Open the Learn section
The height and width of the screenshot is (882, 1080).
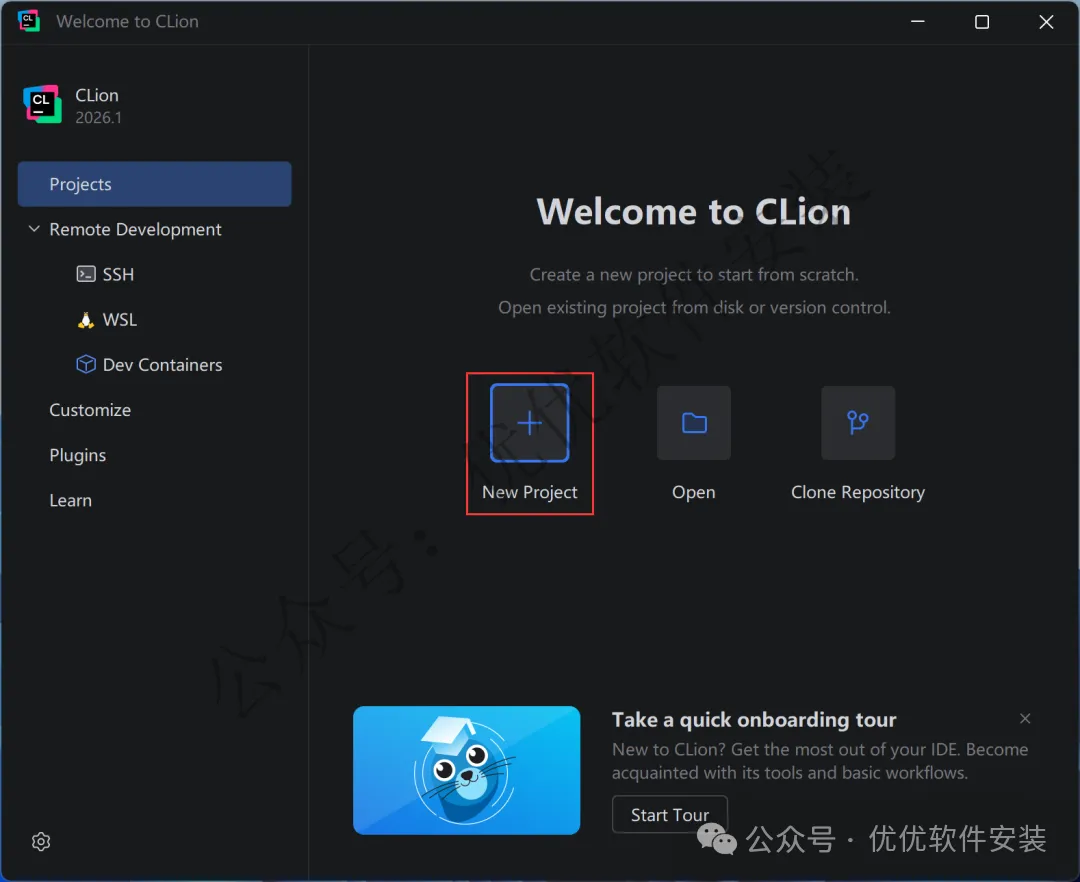click(x=70, y=500)
